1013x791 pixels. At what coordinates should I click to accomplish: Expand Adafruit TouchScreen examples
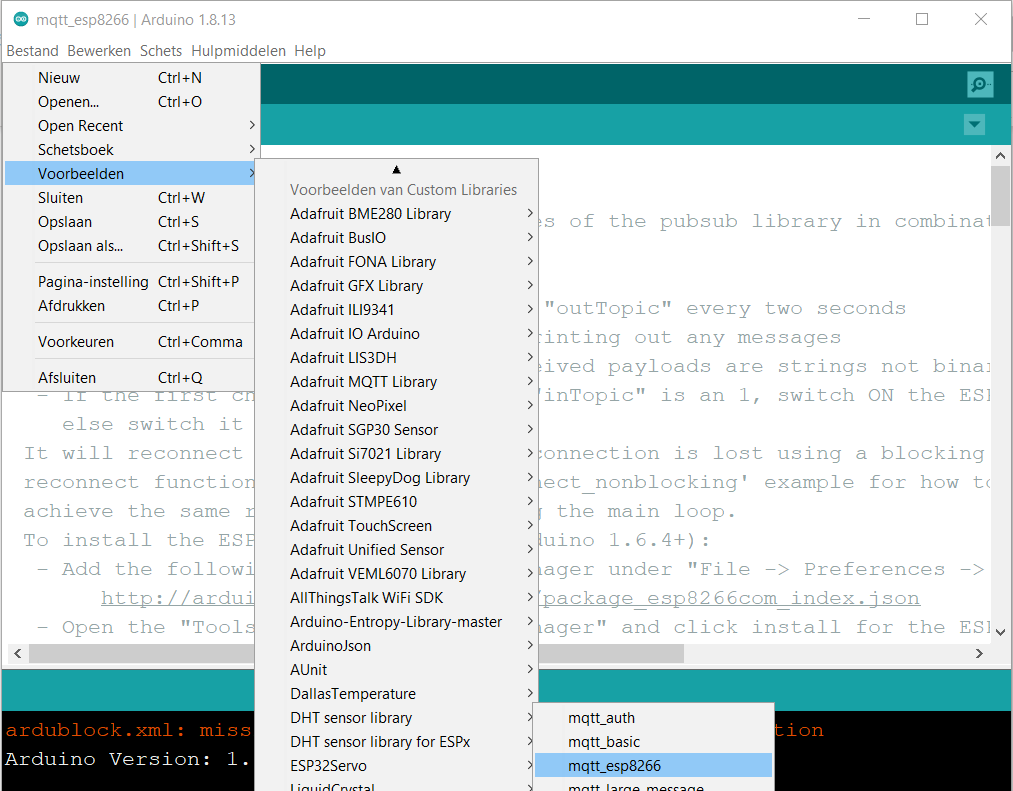[397, 525]
